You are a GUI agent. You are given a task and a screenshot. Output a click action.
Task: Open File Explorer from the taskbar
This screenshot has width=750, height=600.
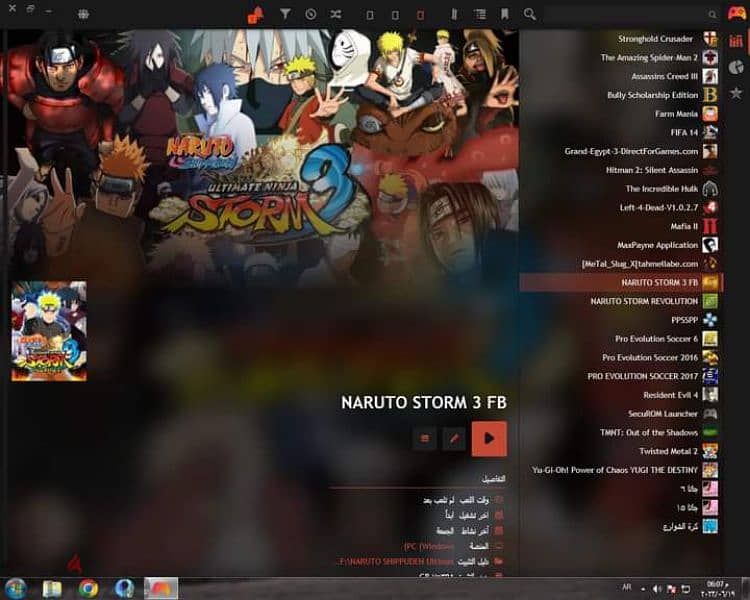tap(52, 589)
